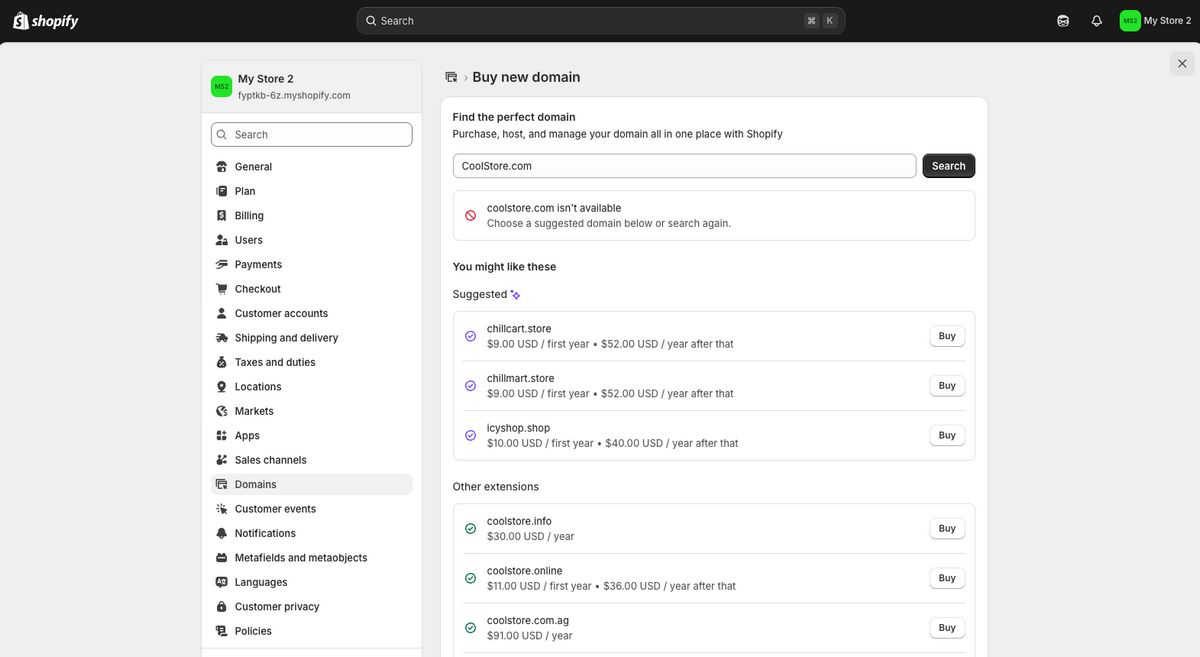Viewport: 1200px width, 657px height.
Task: Open the sidekick assistant icon in the top bar
Action: point(1063,21)
